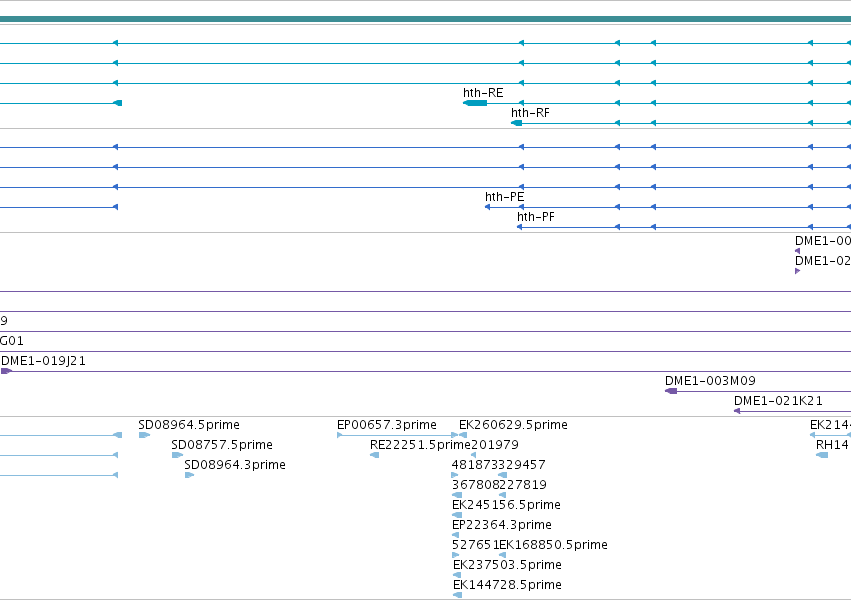
Task: Click the small arrow glyph under SD08964.5prime
Action: [144, 435]
